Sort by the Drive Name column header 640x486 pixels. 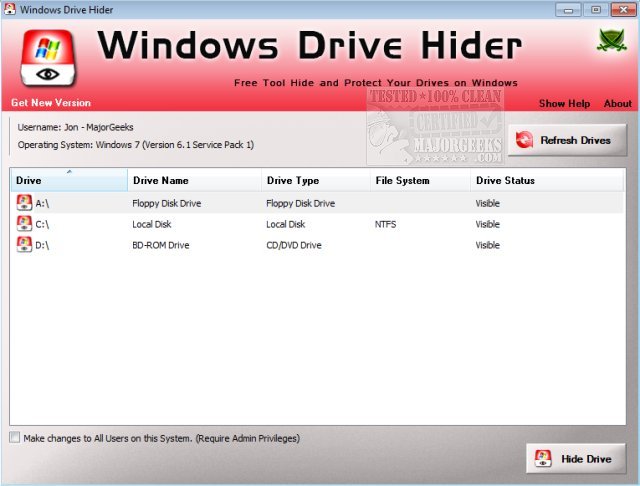(x=194, y=180)
